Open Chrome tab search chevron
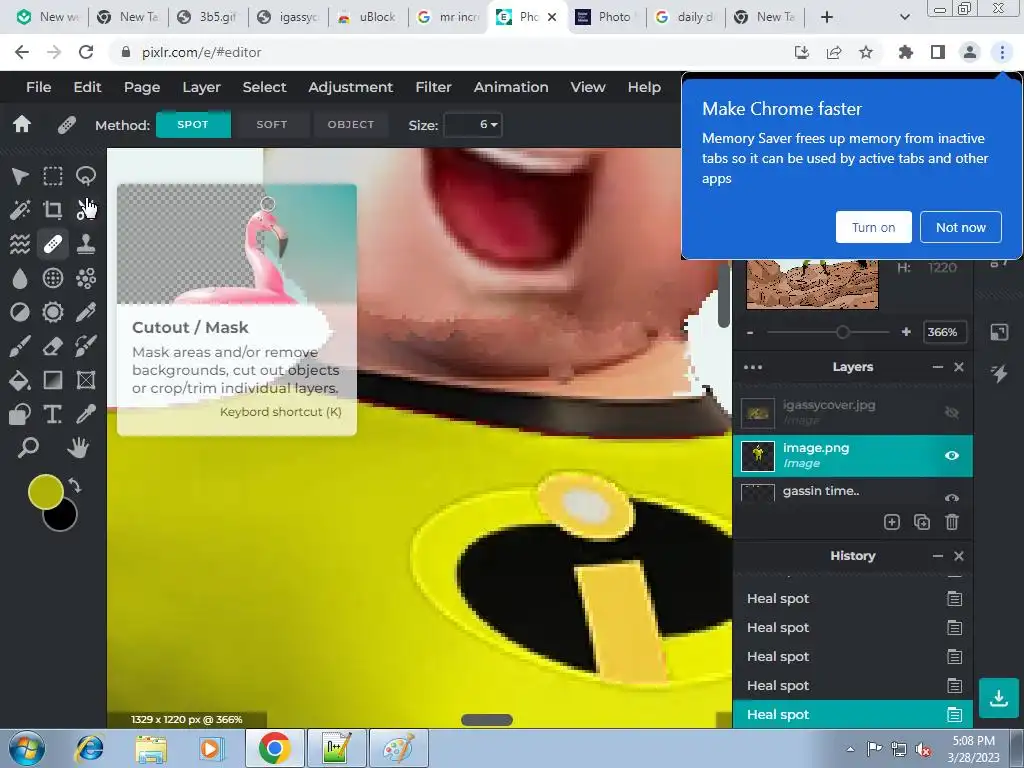 (x=904, y=17)
